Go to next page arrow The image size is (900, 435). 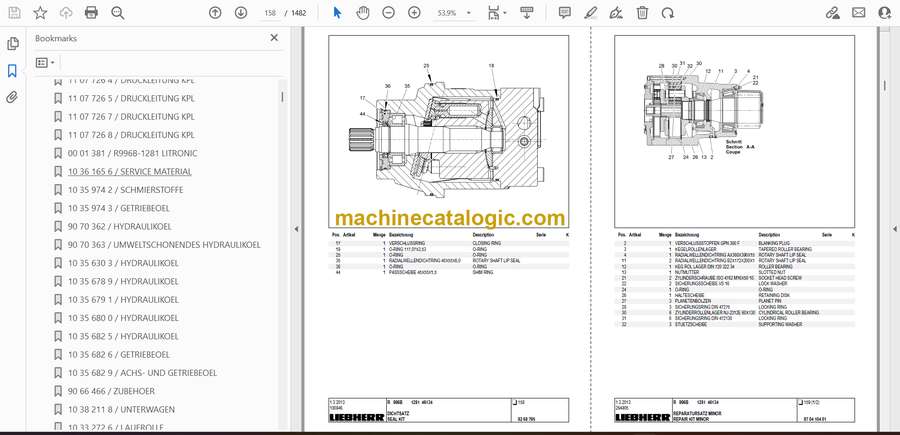click(x=240, y=13)
